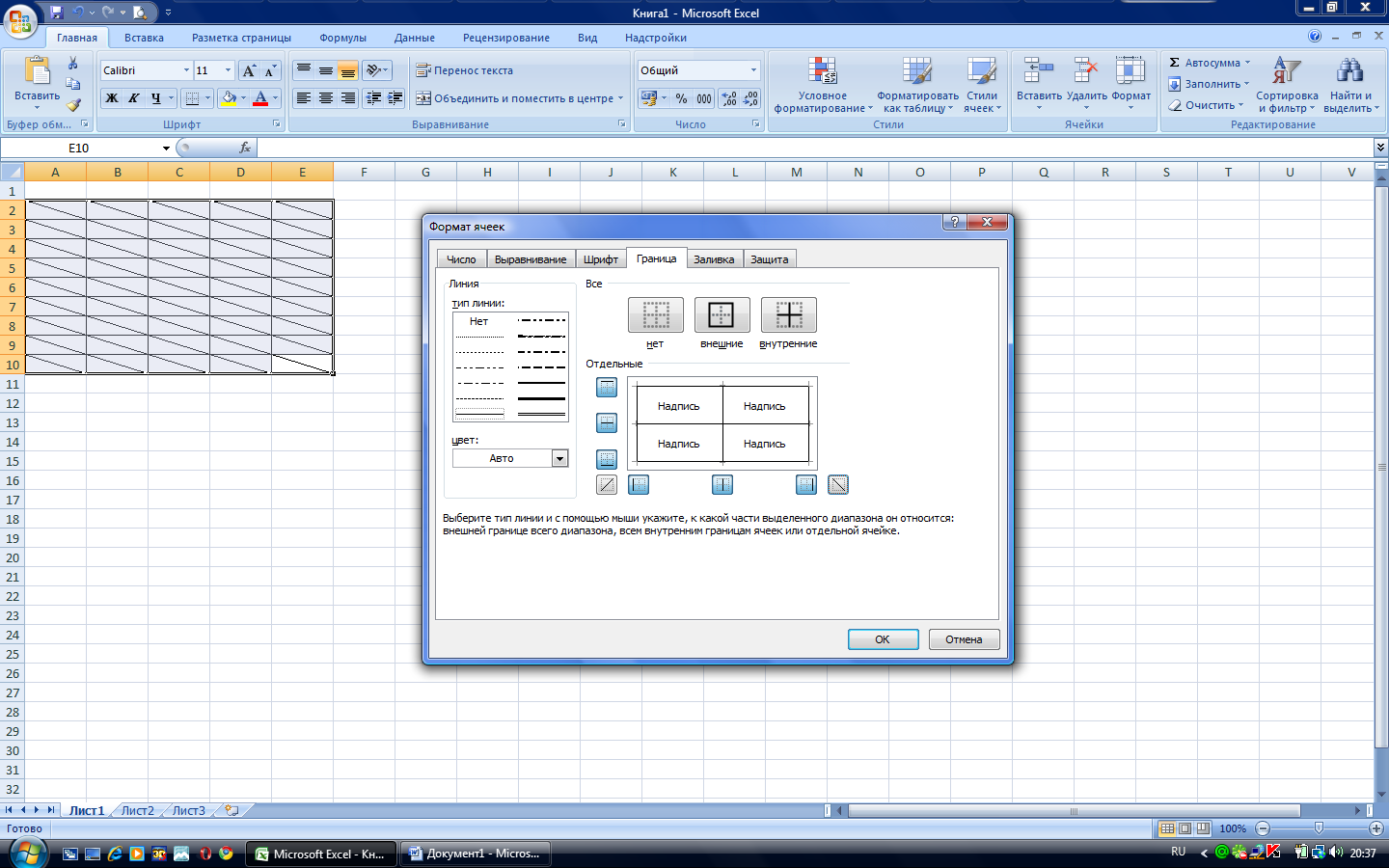The width and height of the screenshot is (1389, 868).
Task: Open 'Условное форматирование' menu
Action: (822, 85)
